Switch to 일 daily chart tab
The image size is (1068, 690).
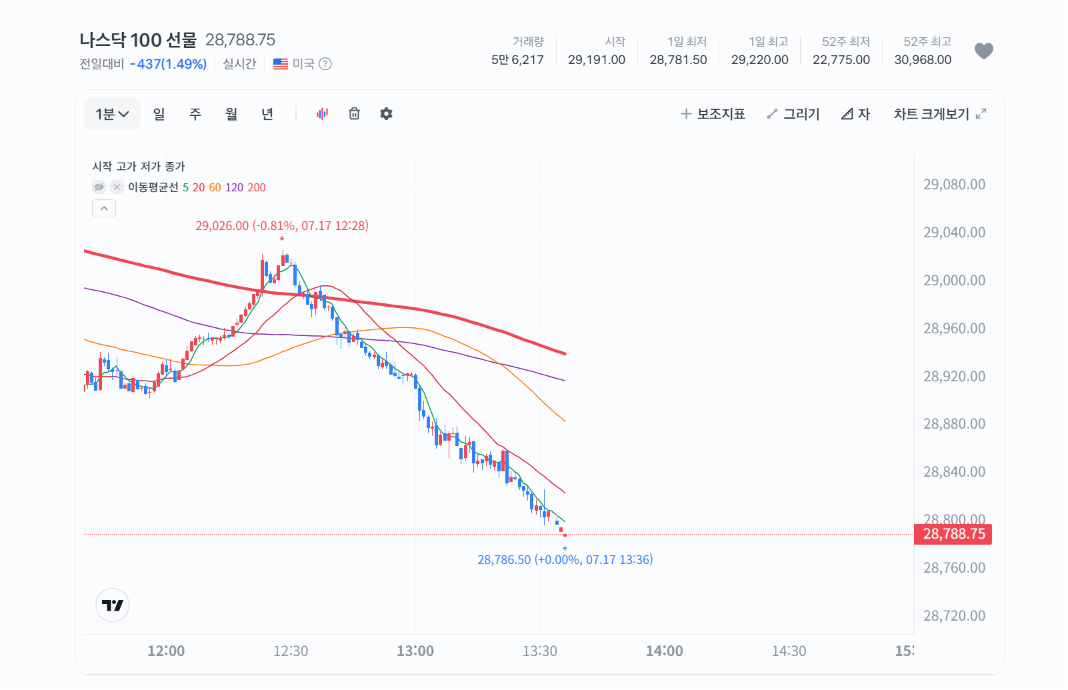[x=159, y=114]
